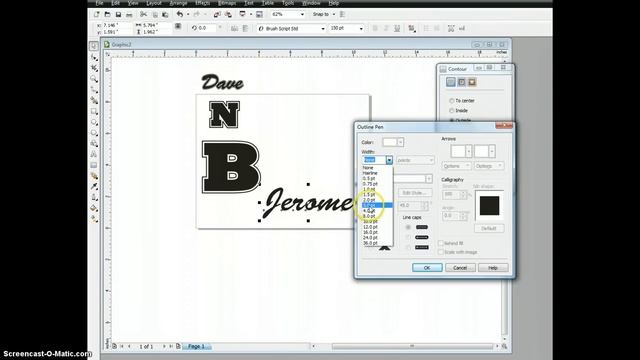The width and height of the screenshot is (640, 360).
Task: Select the Table tool in the toolbox
Action: click(94, 165)
